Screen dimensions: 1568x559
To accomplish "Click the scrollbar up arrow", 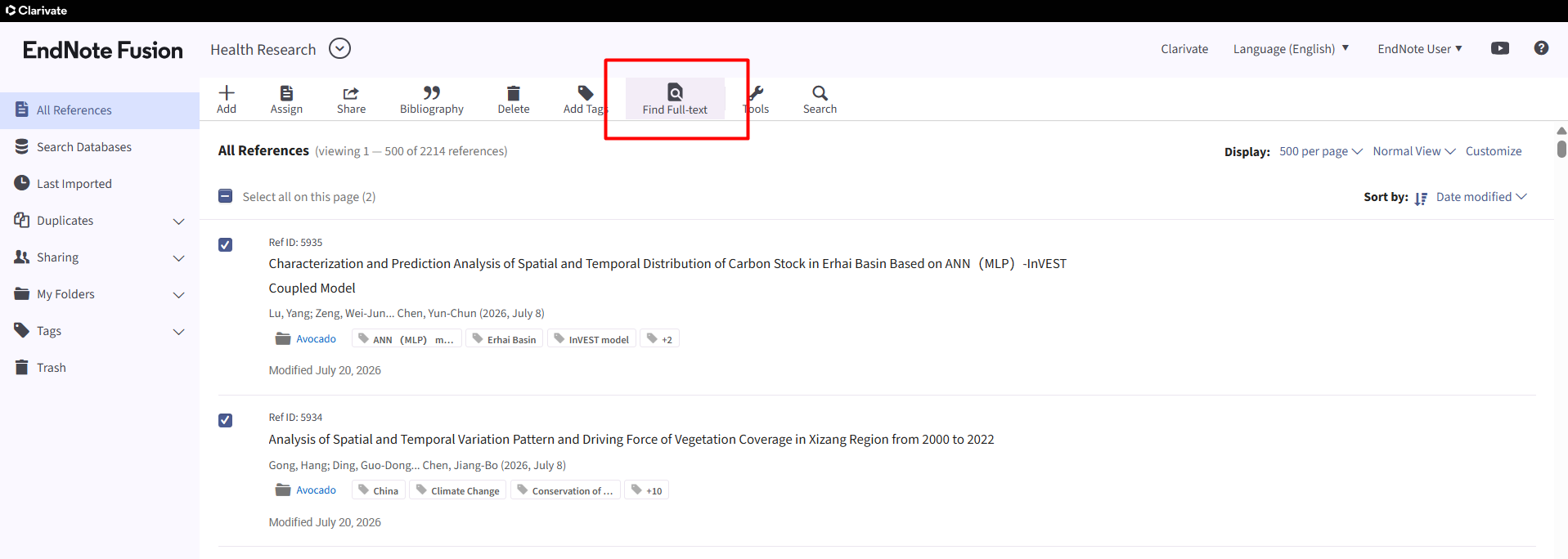I will pyautogui.click(x=1561, y=131).
